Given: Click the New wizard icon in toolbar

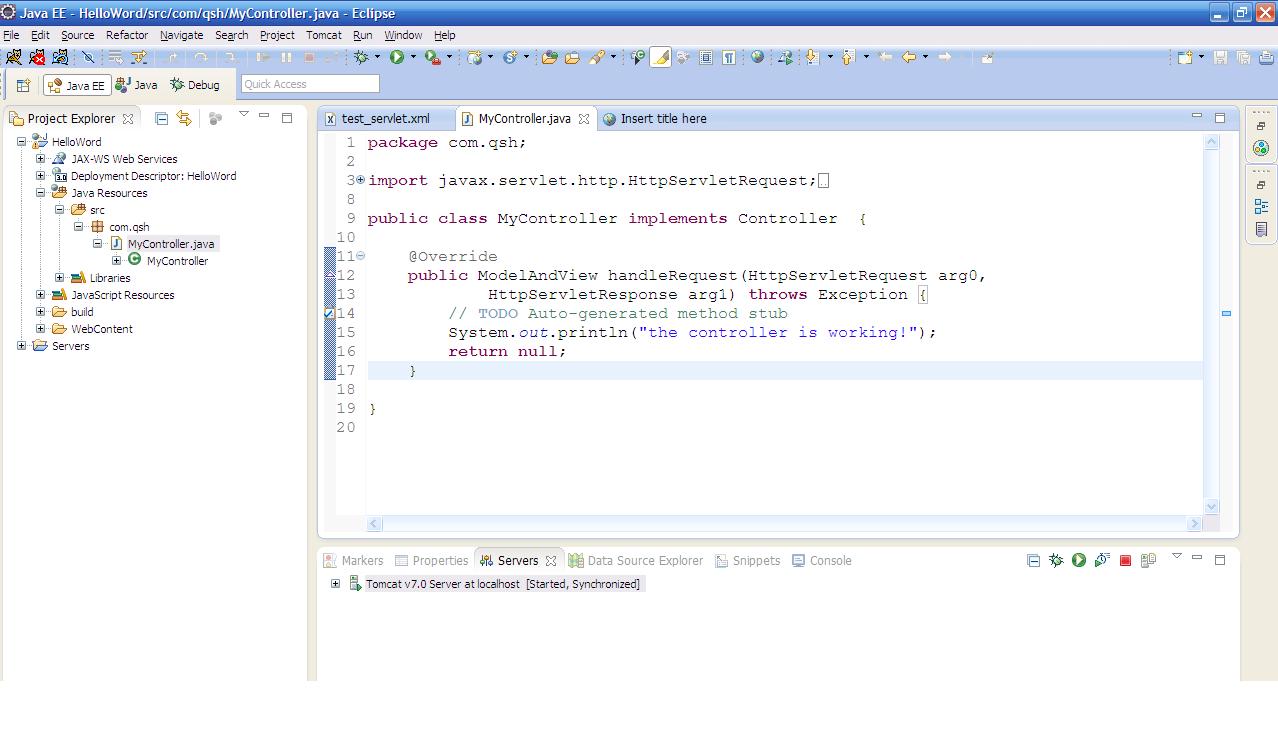Looking at the screenshot, I should (x=1185, y=57).
